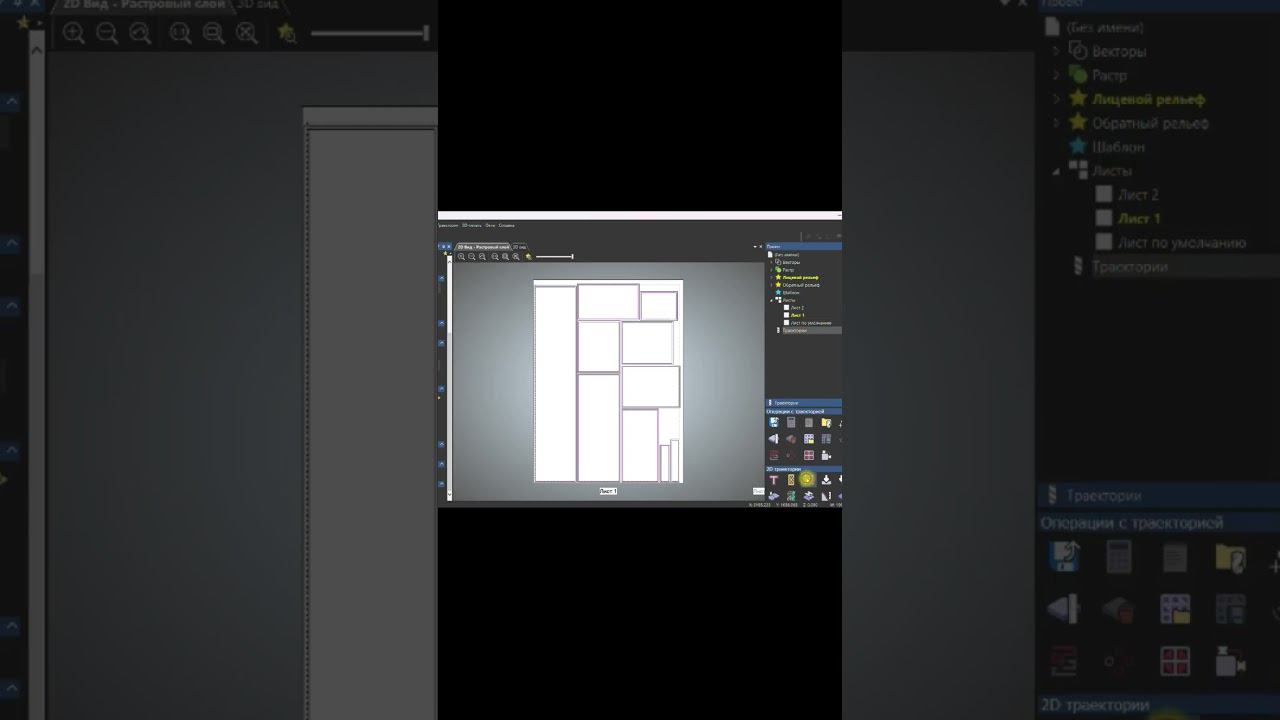Toggle yellow star beside Лицевой рельеф

[x=778, y=277]
